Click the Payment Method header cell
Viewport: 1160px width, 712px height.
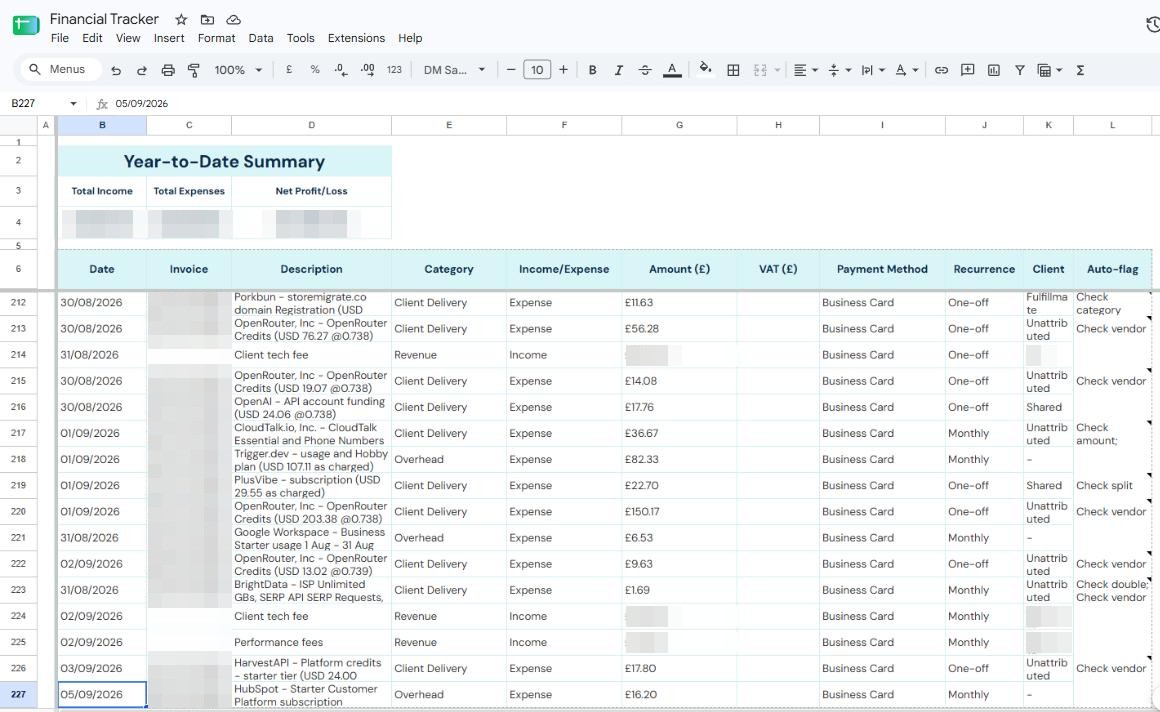882,269
